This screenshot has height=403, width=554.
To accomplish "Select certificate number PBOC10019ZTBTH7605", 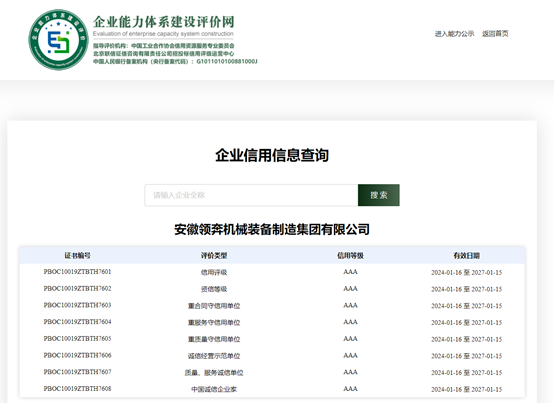I will [77, 338].
